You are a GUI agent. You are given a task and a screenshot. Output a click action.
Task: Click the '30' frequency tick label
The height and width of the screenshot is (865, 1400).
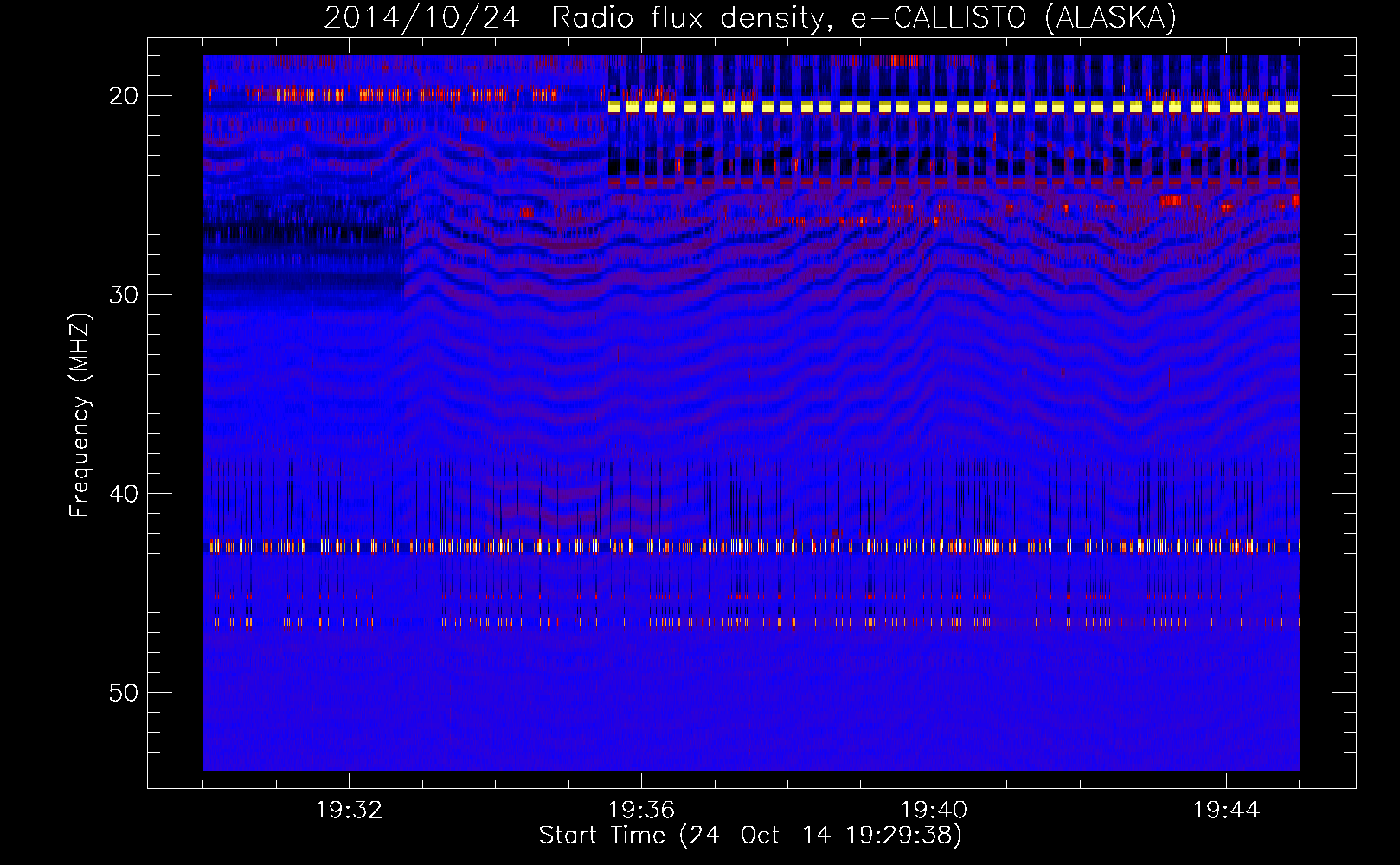tap(124, 295)
